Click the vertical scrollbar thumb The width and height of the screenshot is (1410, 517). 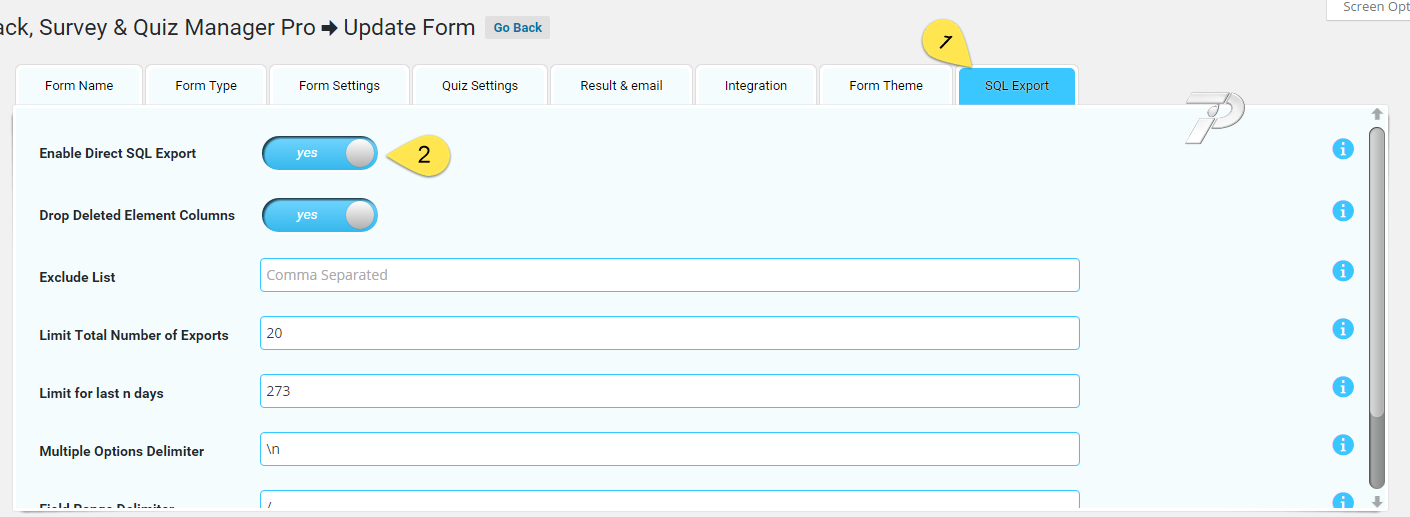coord(1377,300)
